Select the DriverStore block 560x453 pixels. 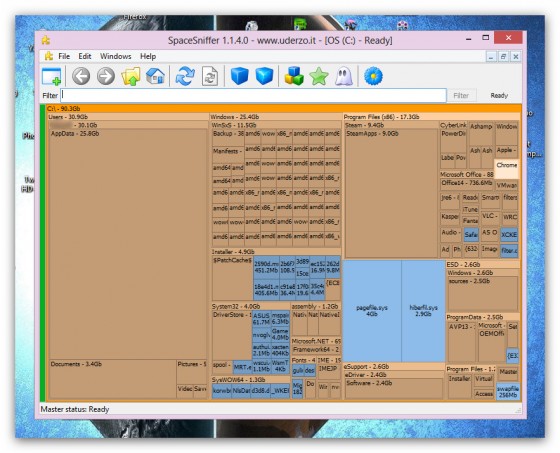[x=232, y=336]
